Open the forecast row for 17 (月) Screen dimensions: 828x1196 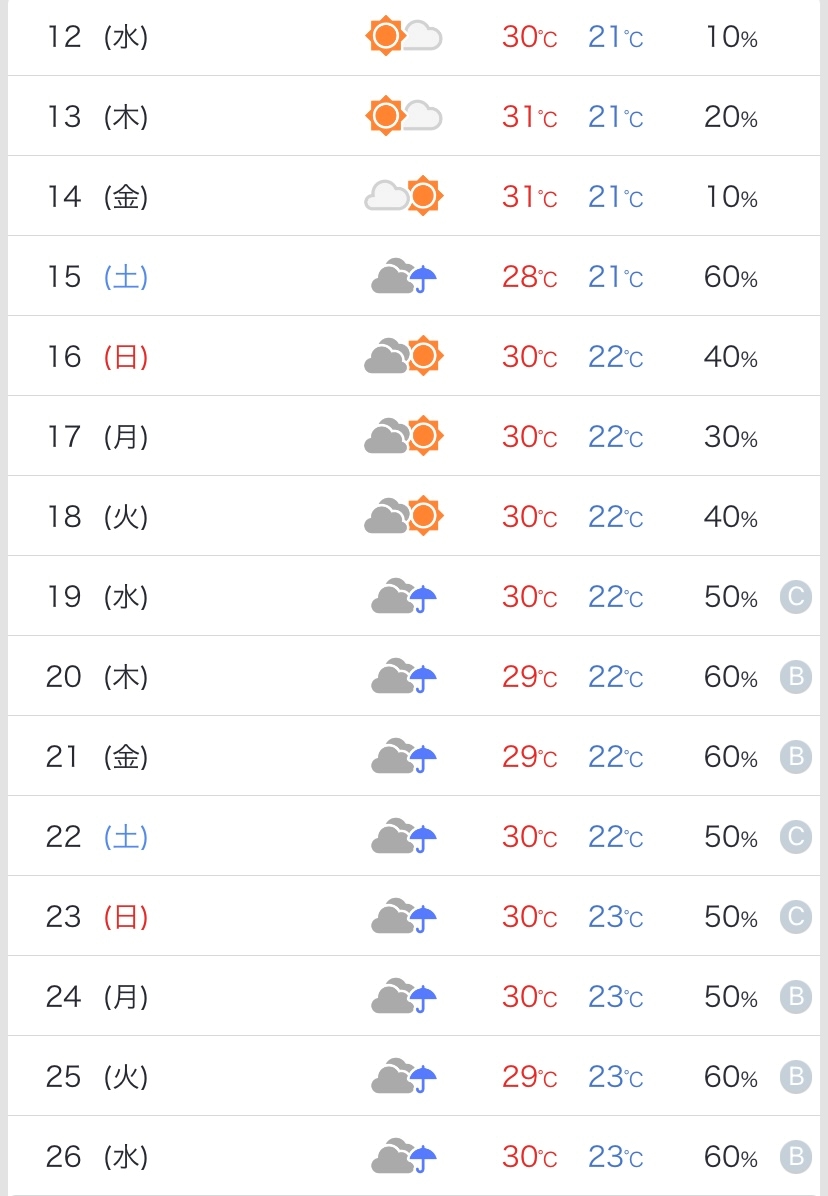(x=414, y=436)
